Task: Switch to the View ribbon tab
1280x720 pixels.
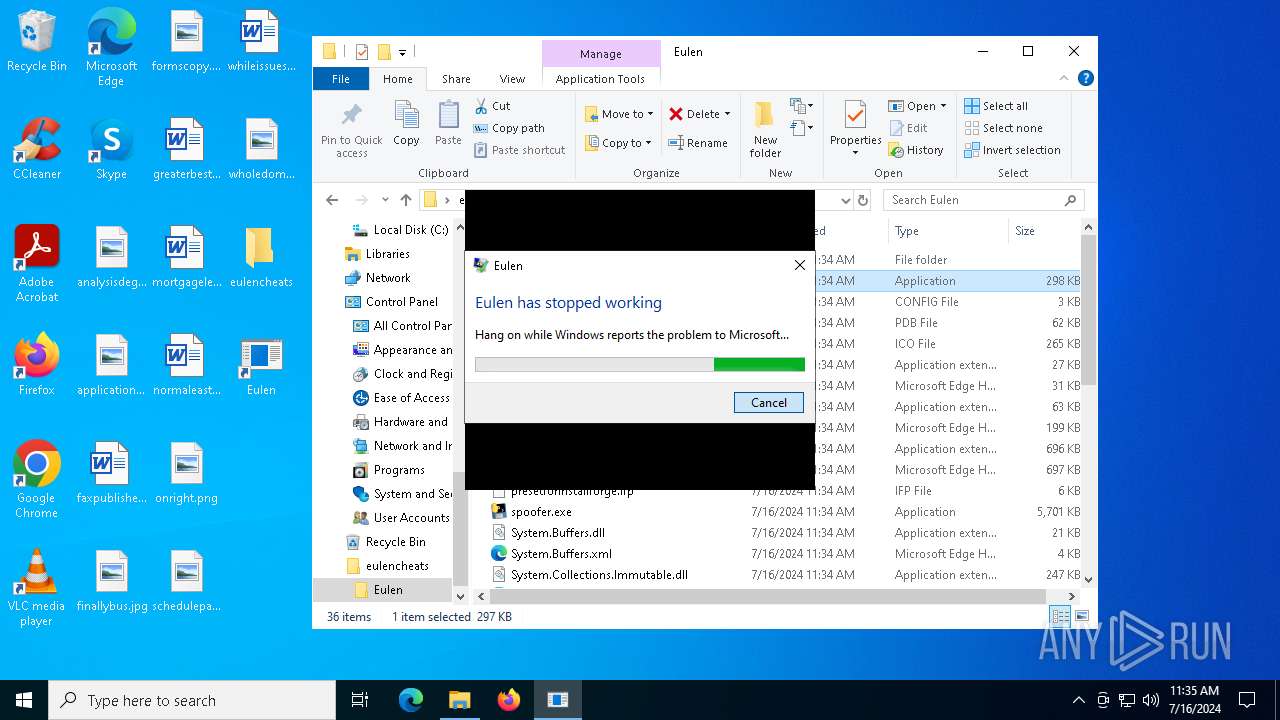Action: [512, 79]
